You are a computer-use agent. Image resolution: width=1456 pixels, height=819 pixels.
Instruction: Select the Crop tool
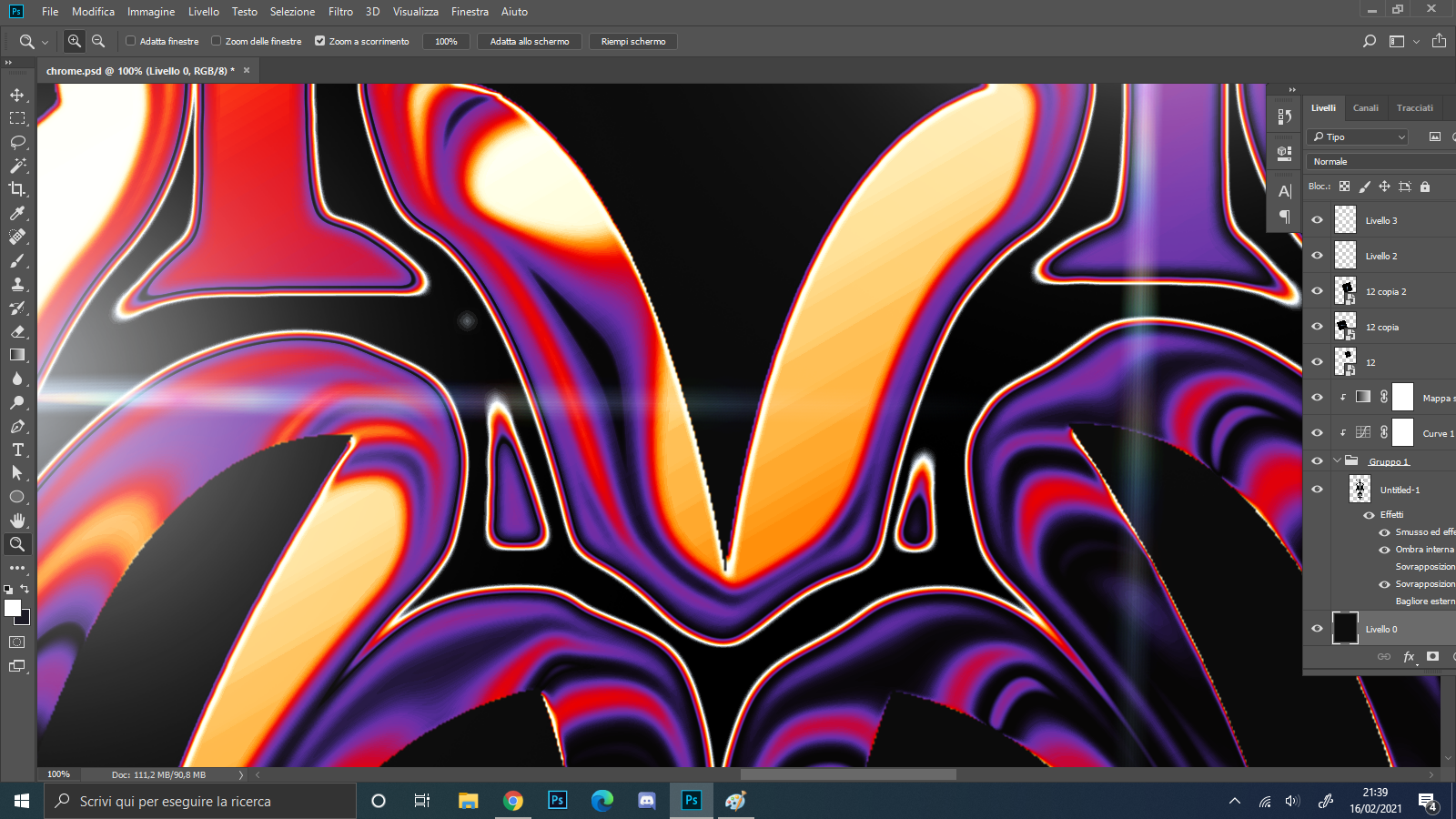18,190
